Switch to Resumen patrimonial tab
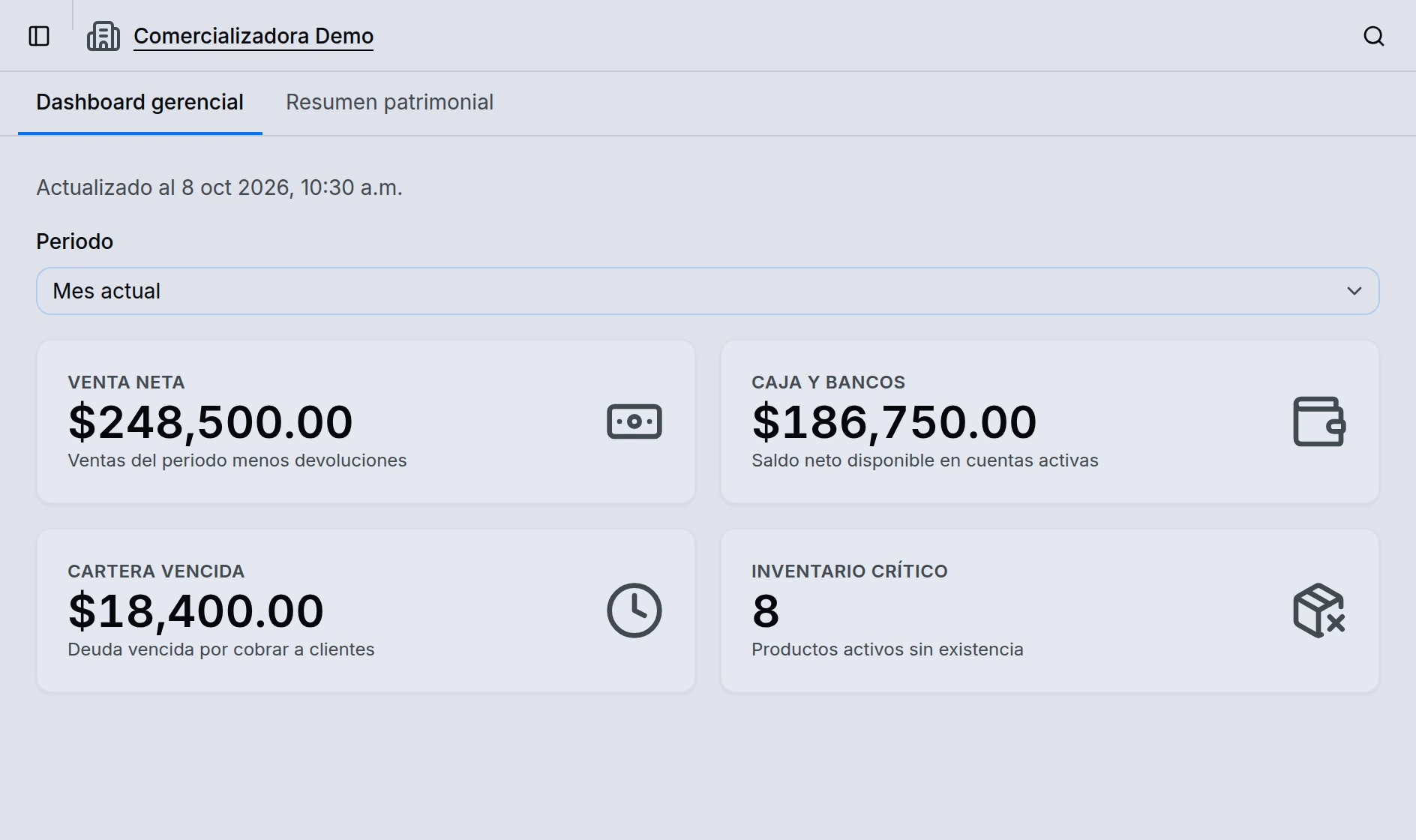Viewport: 1416px width, 840px height. point(389,103)
